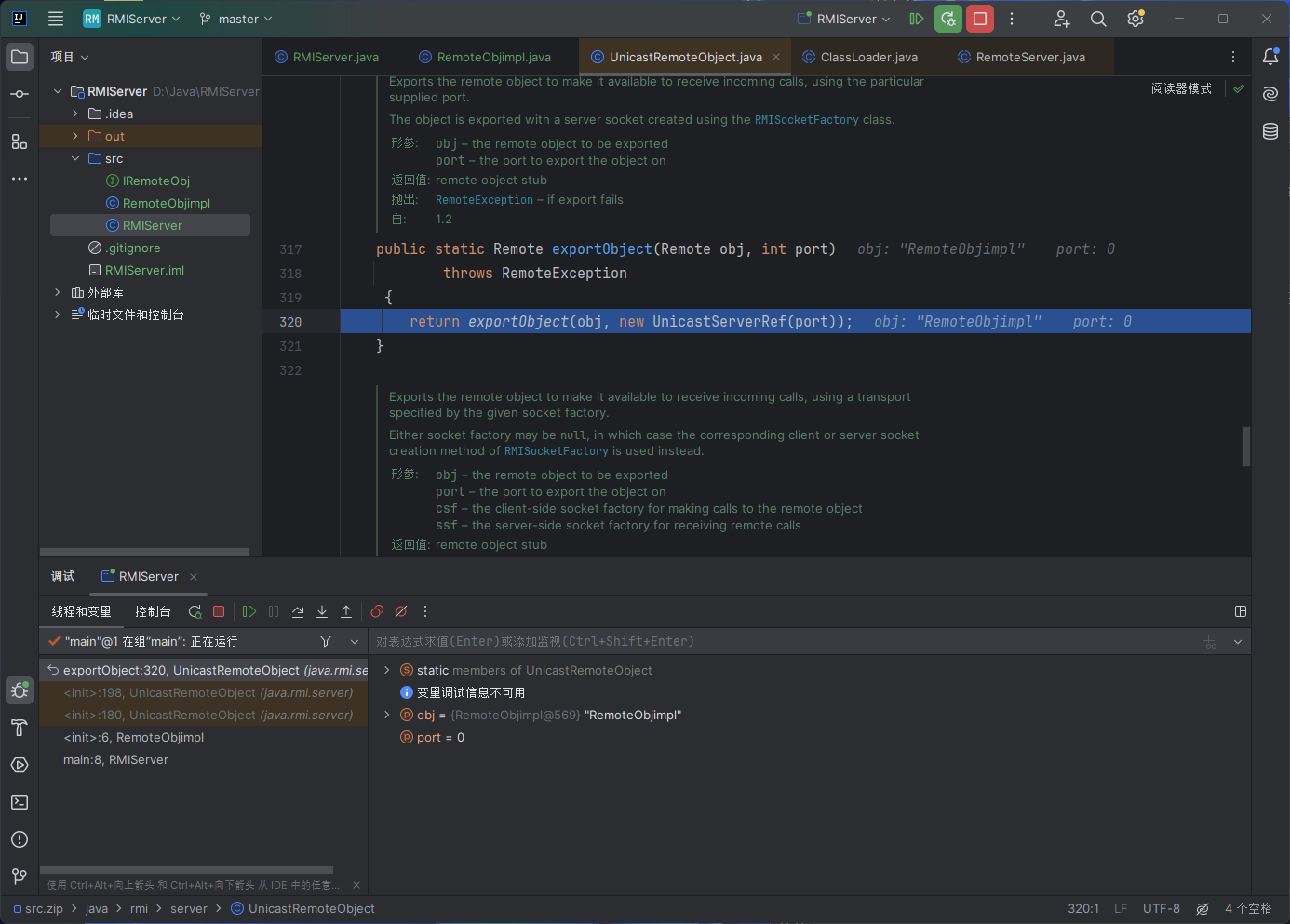Open the AI Assistant spiral icon

tap(1270, 94)
